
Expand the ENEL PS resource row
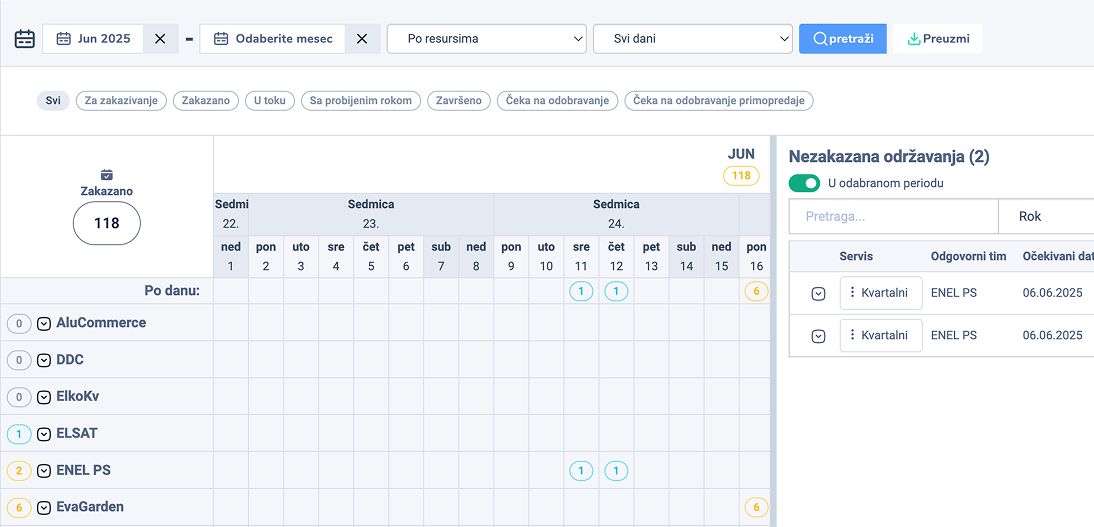pyautogui.click(x=44, y=470)
